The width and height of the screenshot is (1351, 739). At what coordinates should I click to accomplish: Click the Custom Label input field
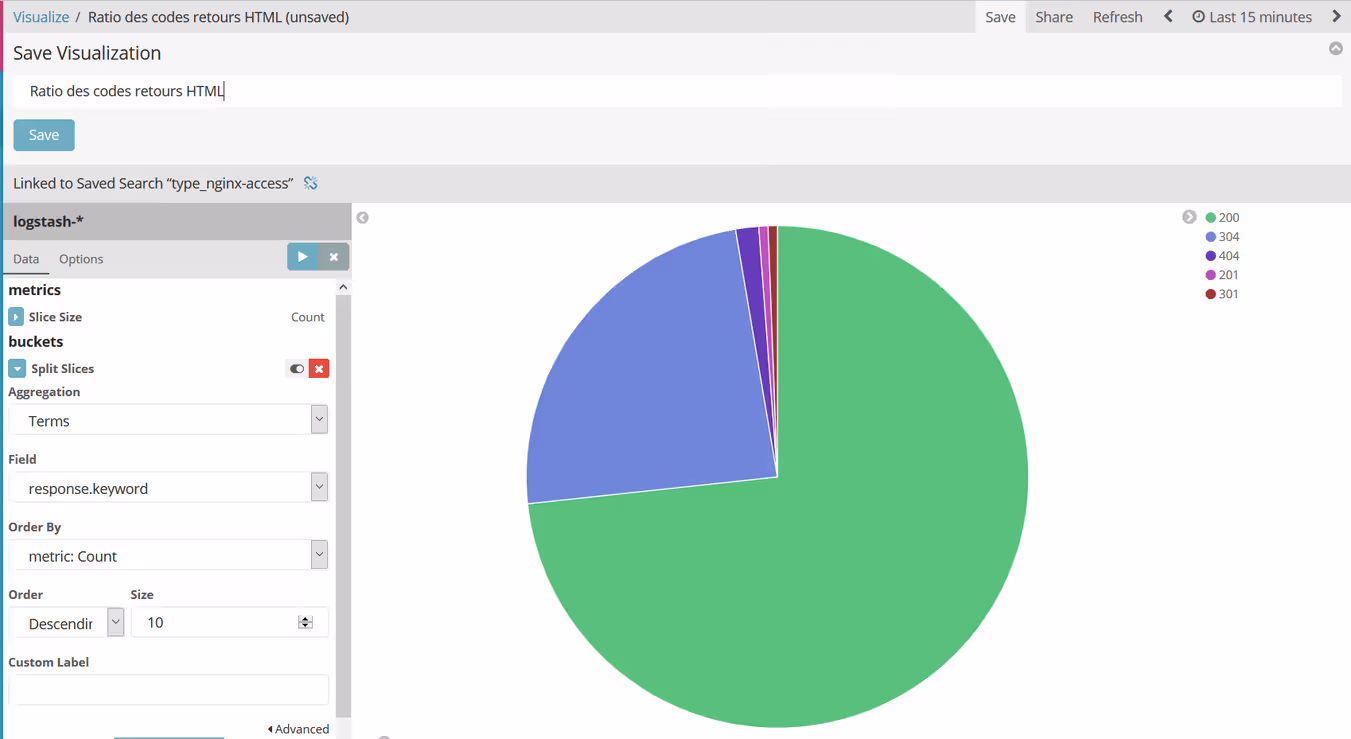(168, 689)
